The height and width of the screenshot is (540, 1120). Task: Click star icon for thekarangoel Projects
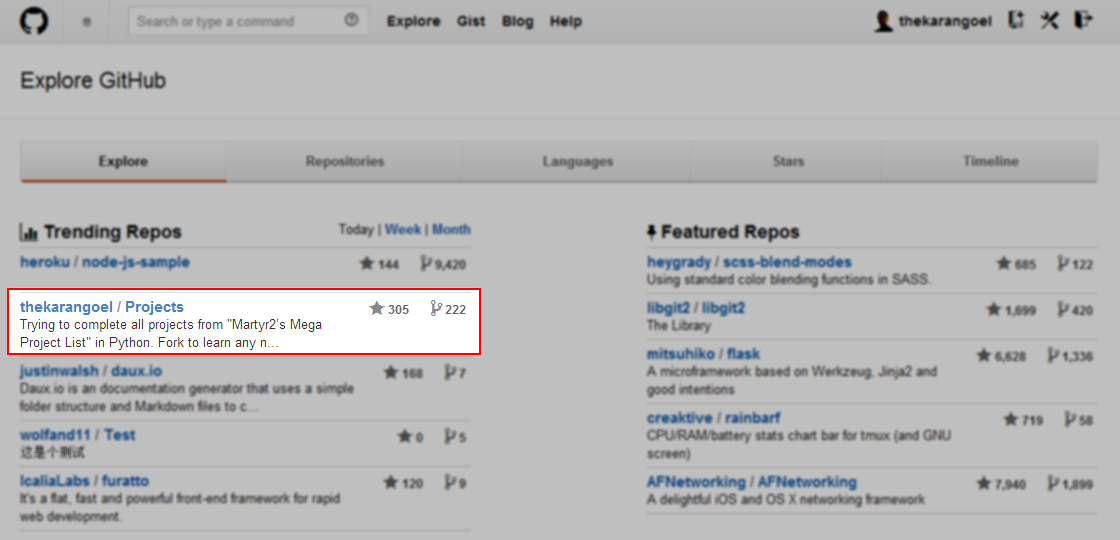(377, 309)
